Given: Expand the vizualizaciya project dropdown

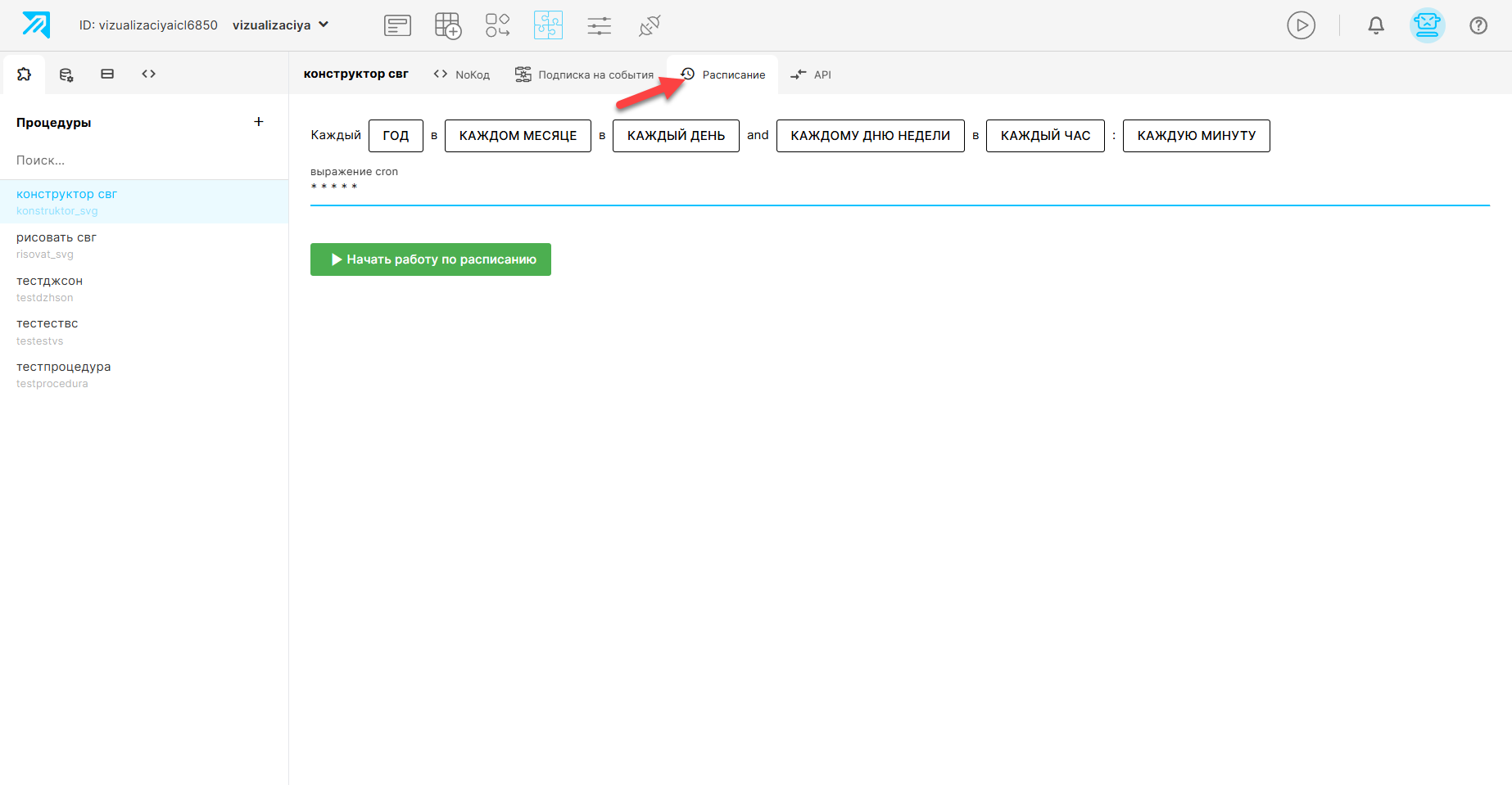Looking at the screenshot, I should click(x=281, y=25).
